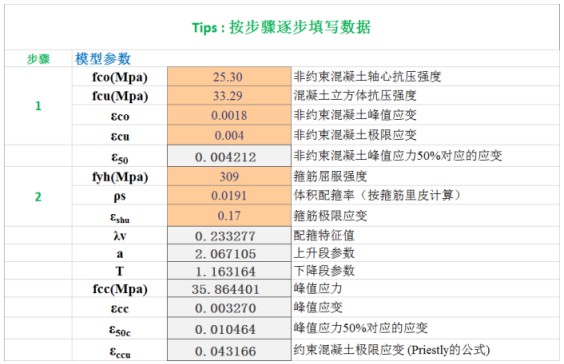Select the εco input cell 0.0018
Viewport: 564px width, 364px height.
coord(229,115)
